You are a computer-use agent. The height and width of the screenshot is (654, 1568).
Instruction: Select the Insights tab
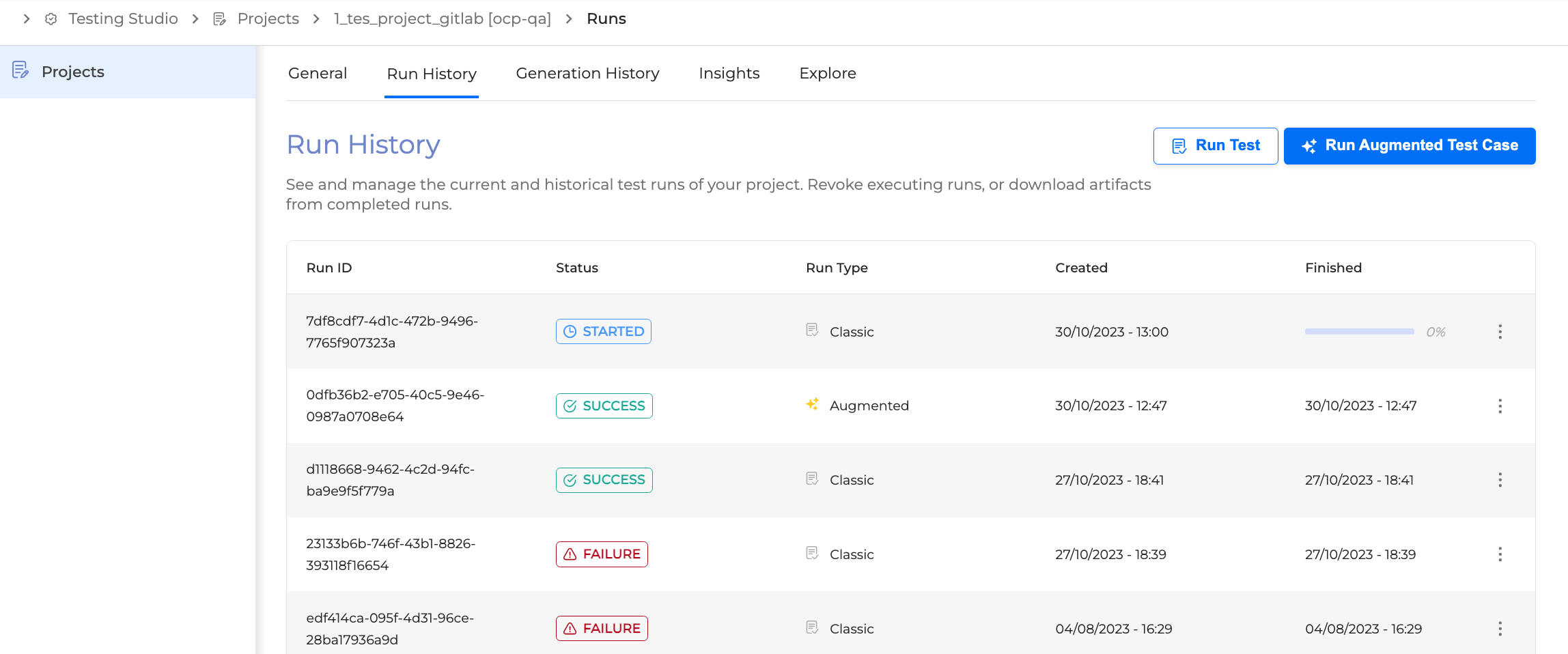[x=729, y=73]
